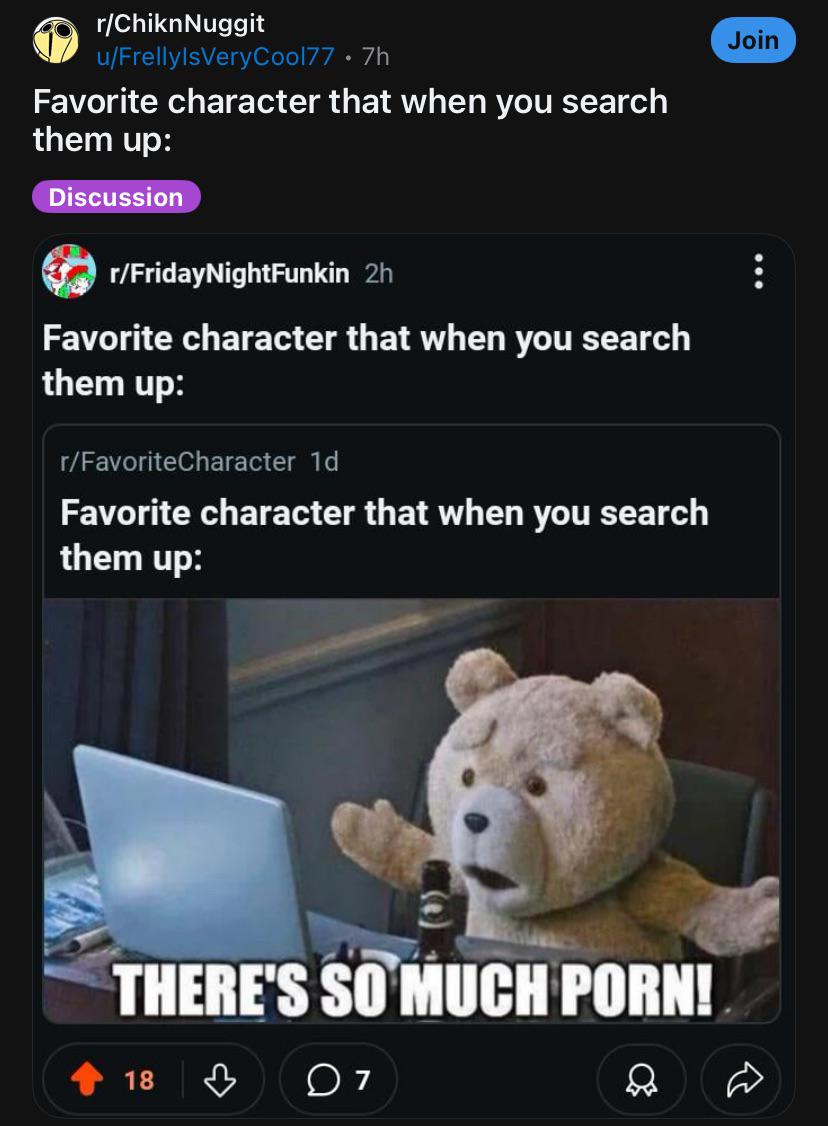Screen dimensions: 828x1126
Task: Tap the r/FridayNightFunkin community avatar
Action: click(69, 272)
